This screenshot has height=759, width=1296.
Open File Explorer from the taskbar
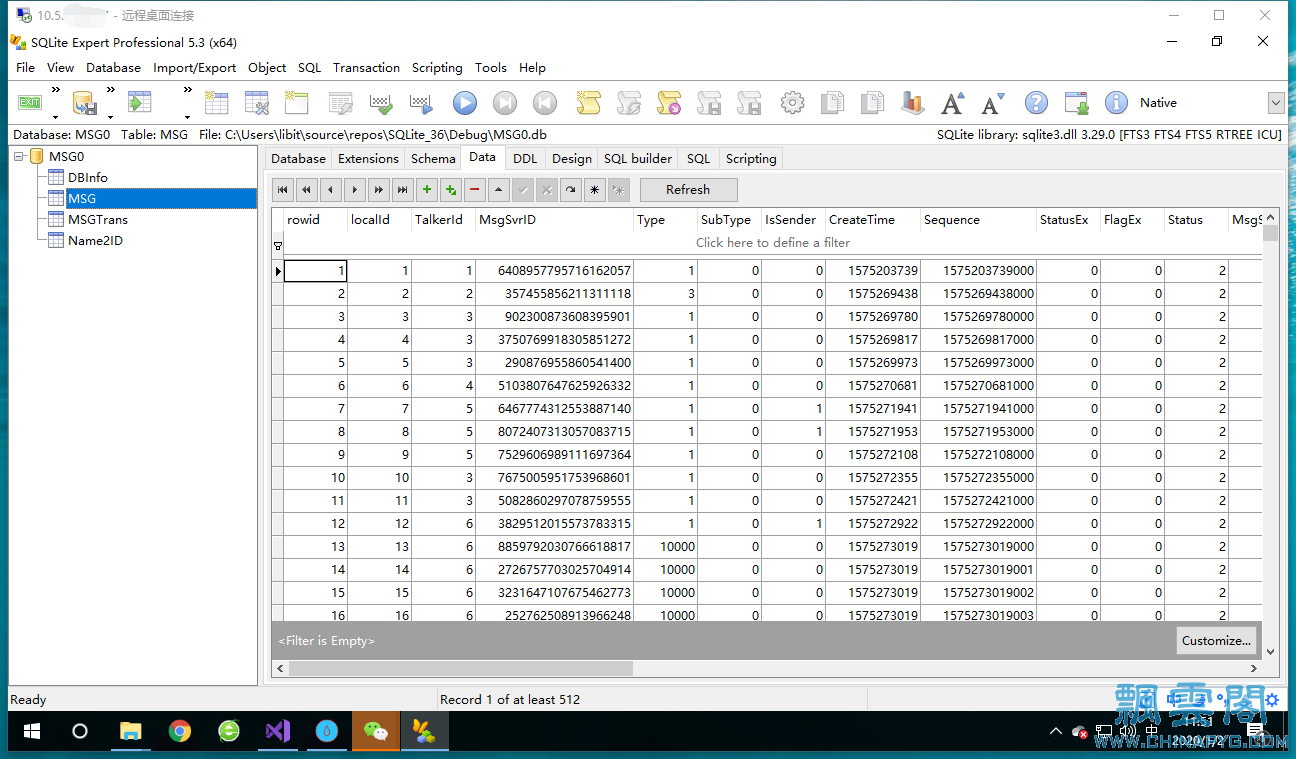(131, 732)
